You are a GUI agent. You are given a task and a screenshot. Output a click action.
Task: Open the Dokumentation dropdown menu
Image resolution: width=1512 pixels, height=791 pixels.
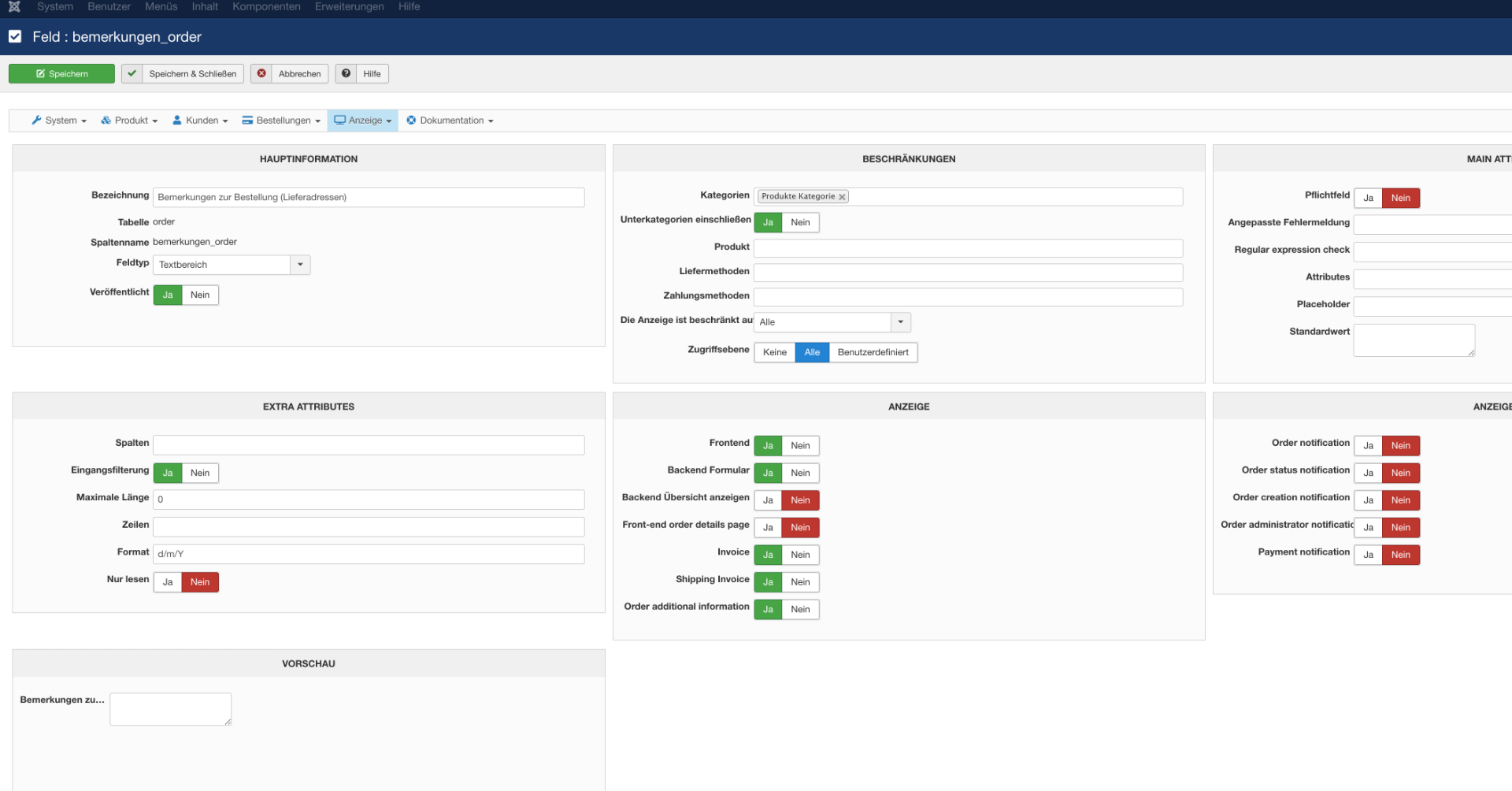coord(450,121)
